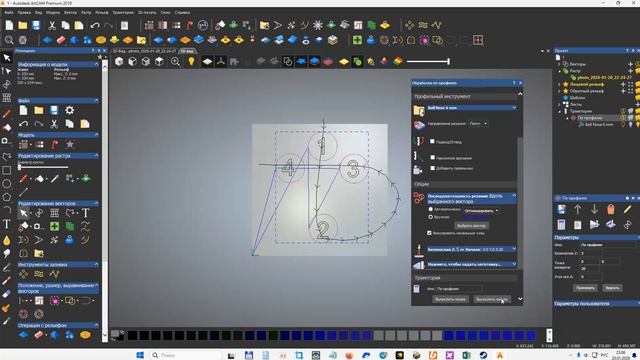Click the slider in the 3D view toolbar

click(x=428, y=62)
